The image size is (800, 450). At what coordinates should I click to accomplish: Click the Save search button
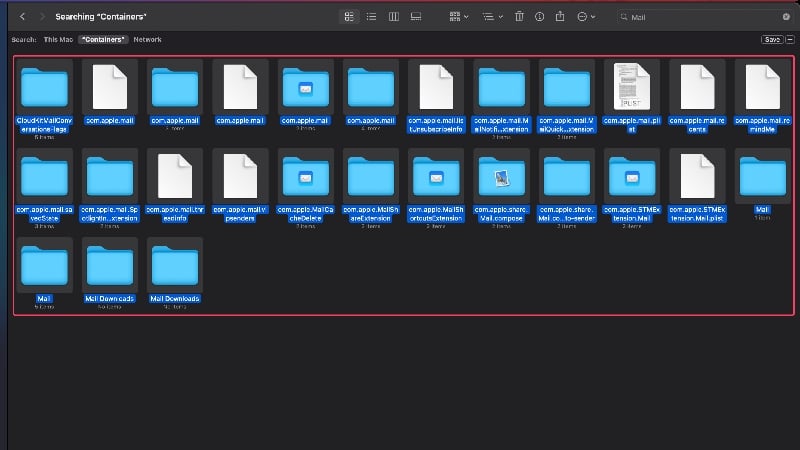click(x=772, y=39)
